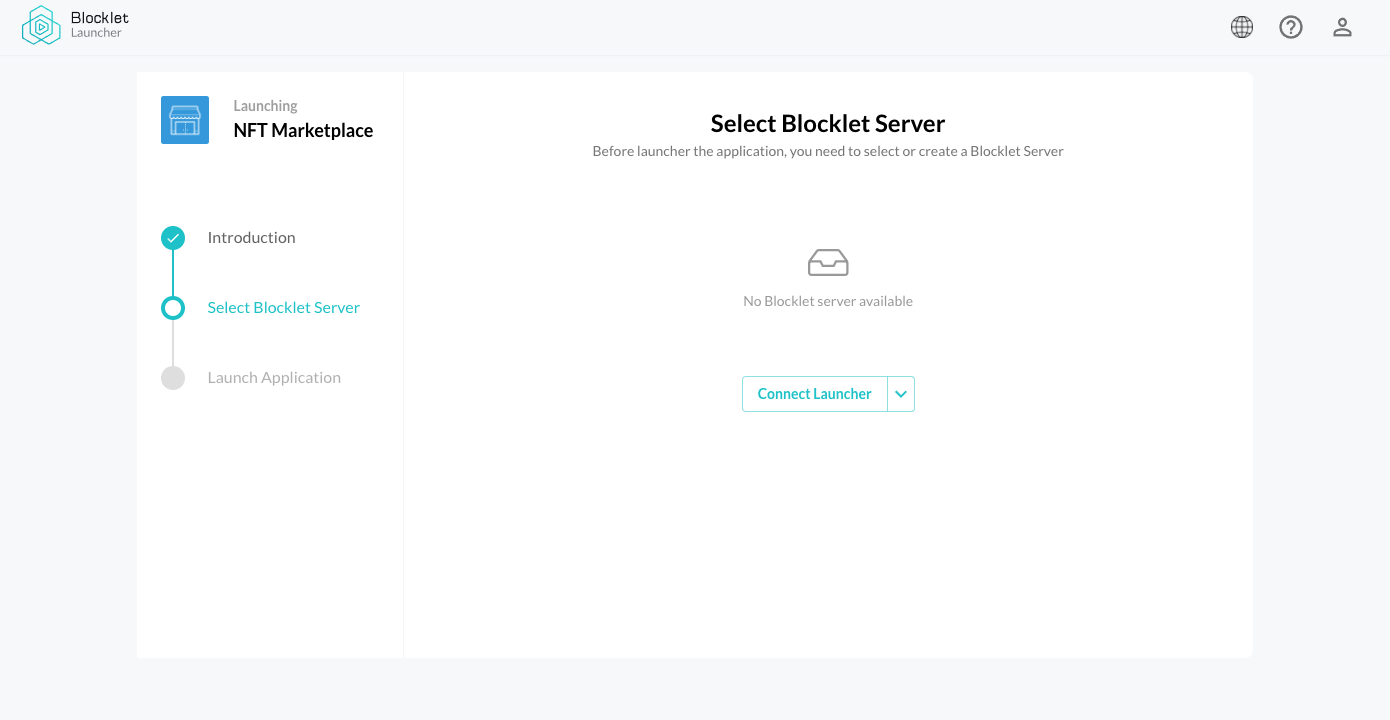Click the 'Select Blocklet Server' heading

tap(828, 124)
